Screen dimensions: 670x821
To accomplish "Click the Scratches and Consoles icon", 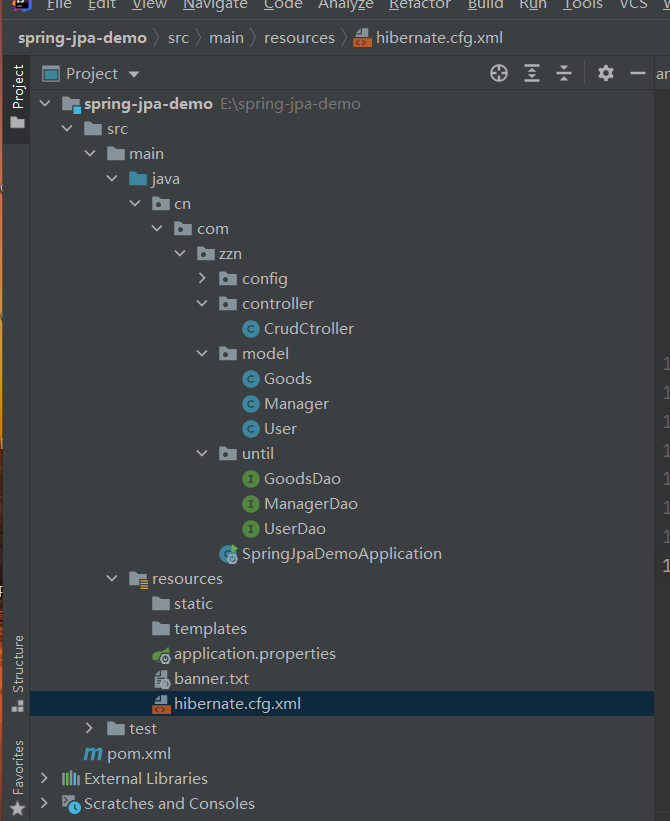I will point(71,804).
